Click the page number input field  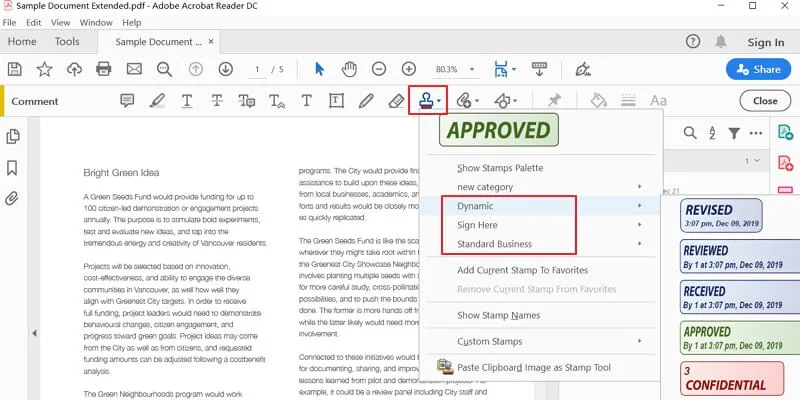pos(258,69)
